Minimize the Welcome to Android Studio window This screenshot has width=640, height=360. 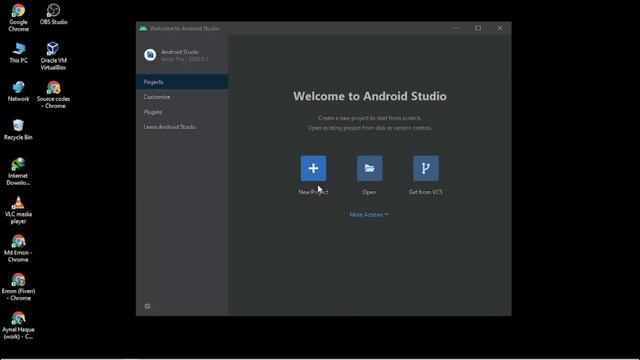(x=456, y=28)
